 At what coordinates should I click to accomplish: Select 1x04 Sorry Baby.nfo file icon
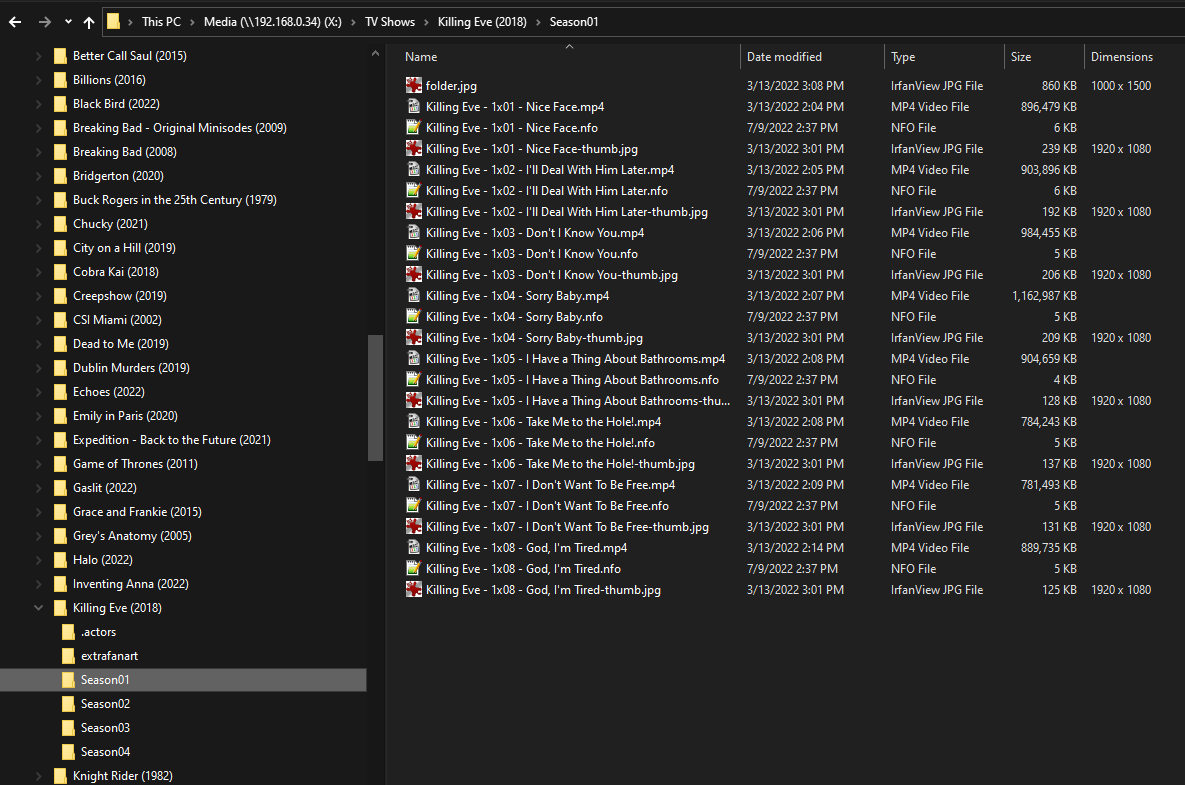coord(413,317)
